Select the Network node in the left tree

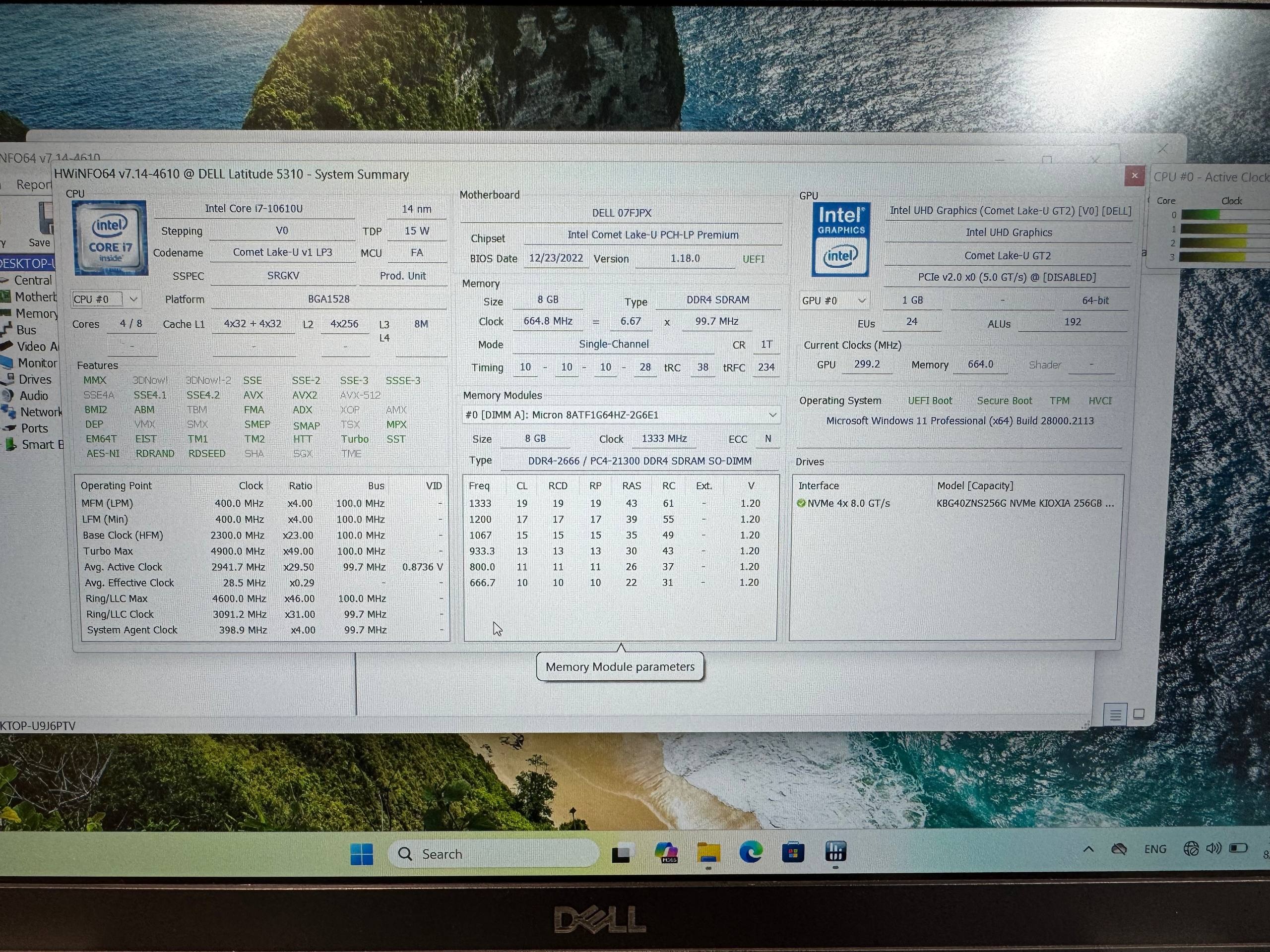(41, 413)
